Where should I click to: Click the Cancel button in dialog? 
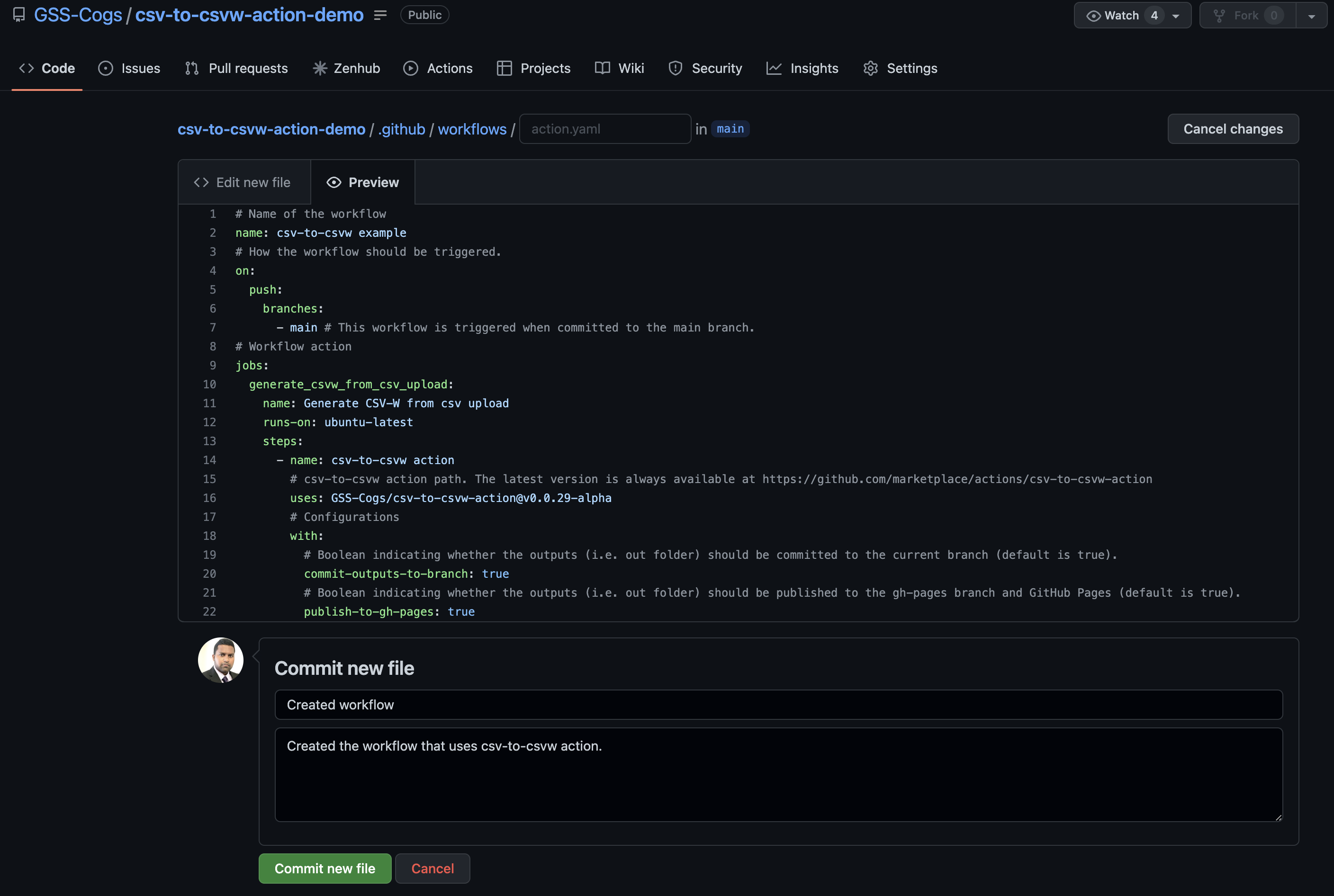tap(433, 868)
